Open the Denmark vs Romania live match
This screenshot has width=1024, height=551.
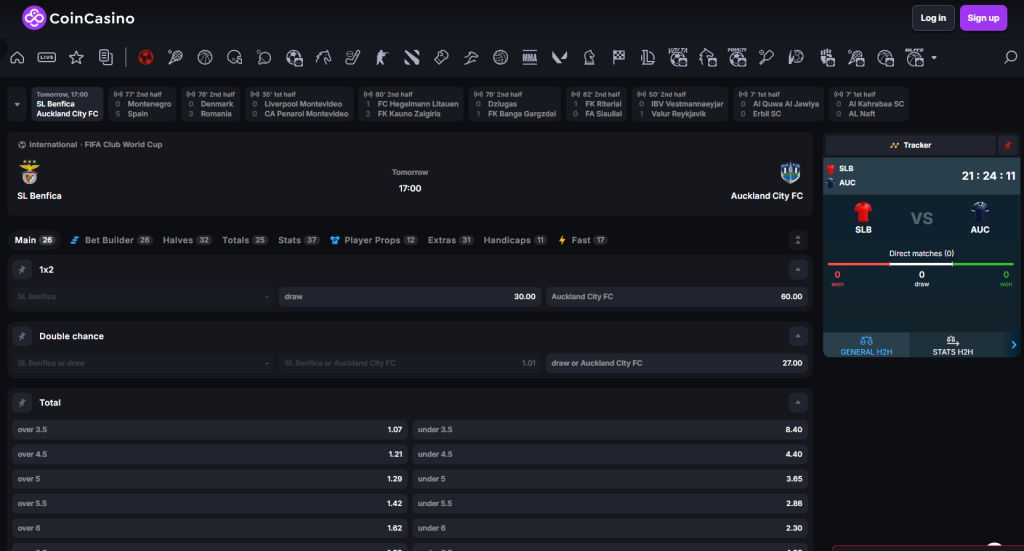[x=211, y=104]
